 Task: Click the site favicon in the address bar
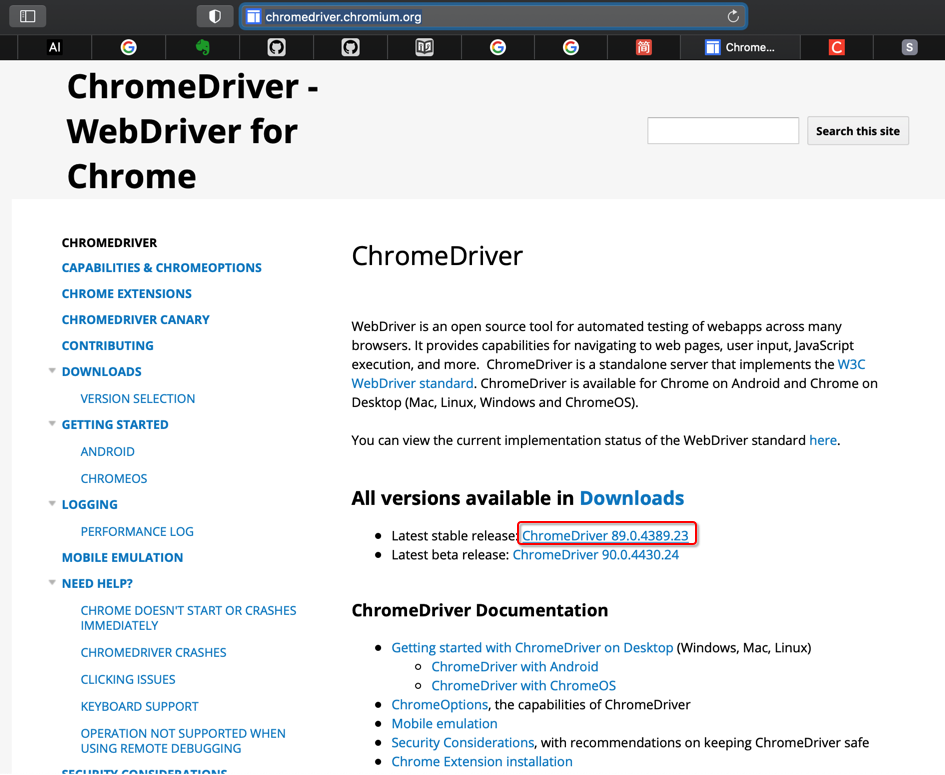[x=254, y=16]
